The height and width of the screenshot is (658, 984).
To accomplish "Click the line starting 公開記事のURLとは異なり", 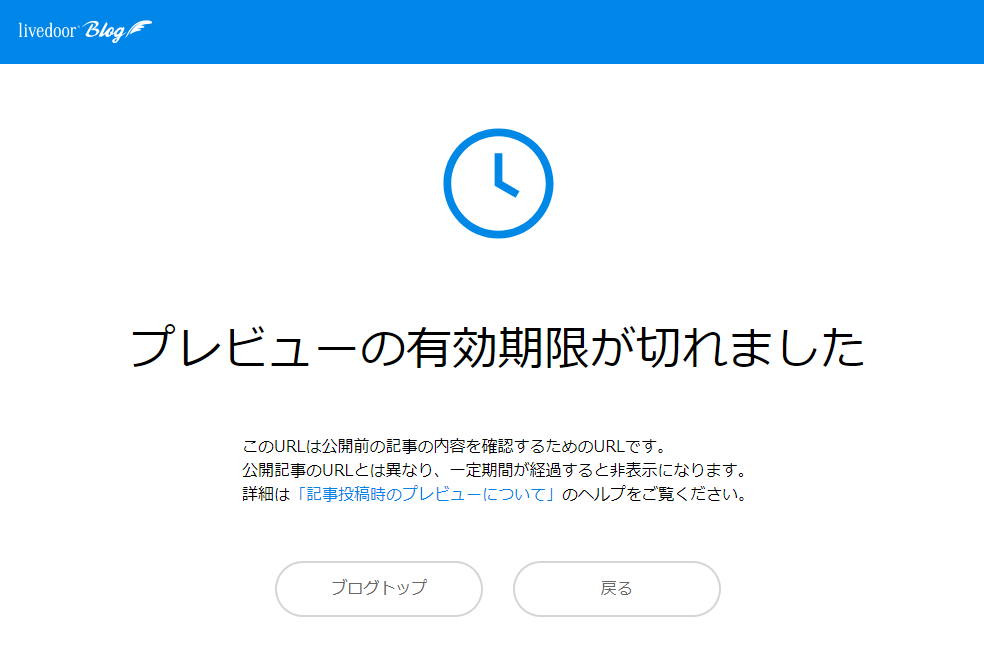I will coord(495,470).
